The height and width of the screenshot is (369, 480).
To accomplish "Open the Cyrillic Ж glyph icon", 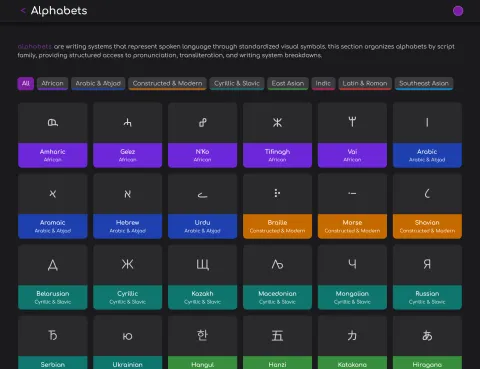I will [128, 264].
